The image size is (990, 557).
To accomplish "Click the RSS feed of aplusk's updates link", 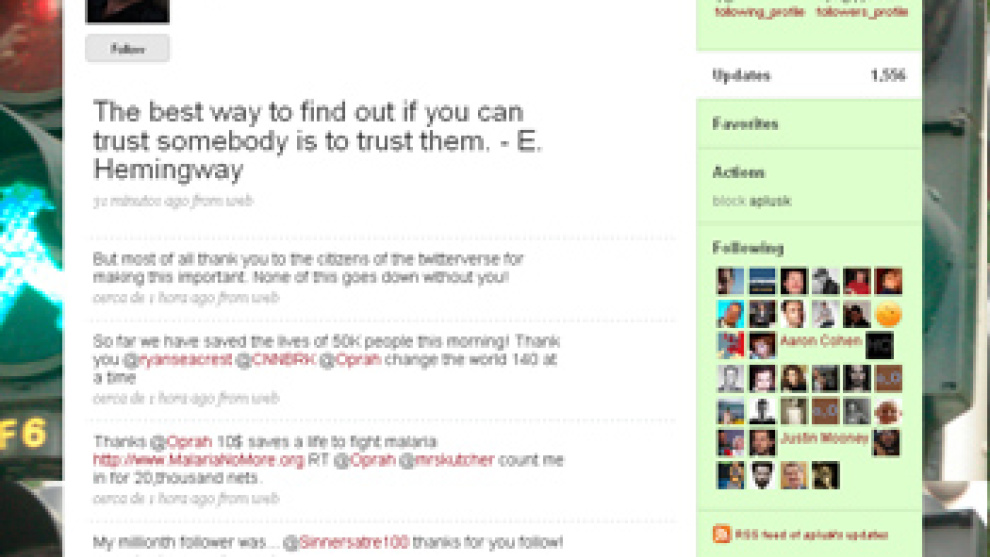I will click(811, 535).
